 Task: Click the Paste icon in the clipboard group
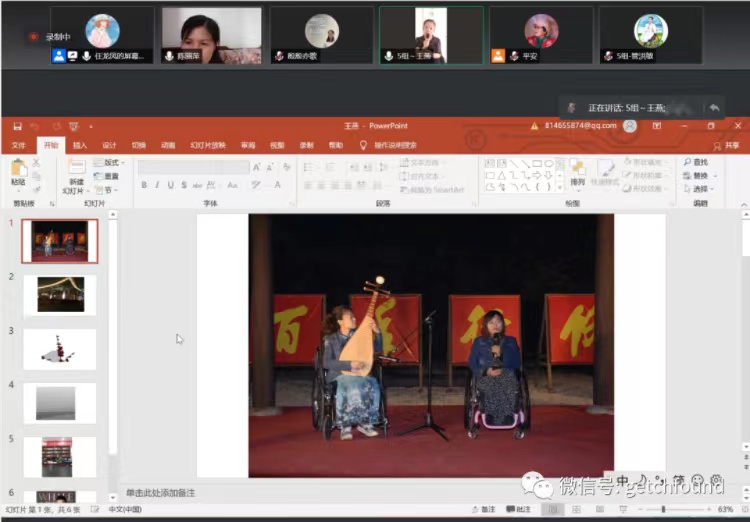click(x=18, y=169)
